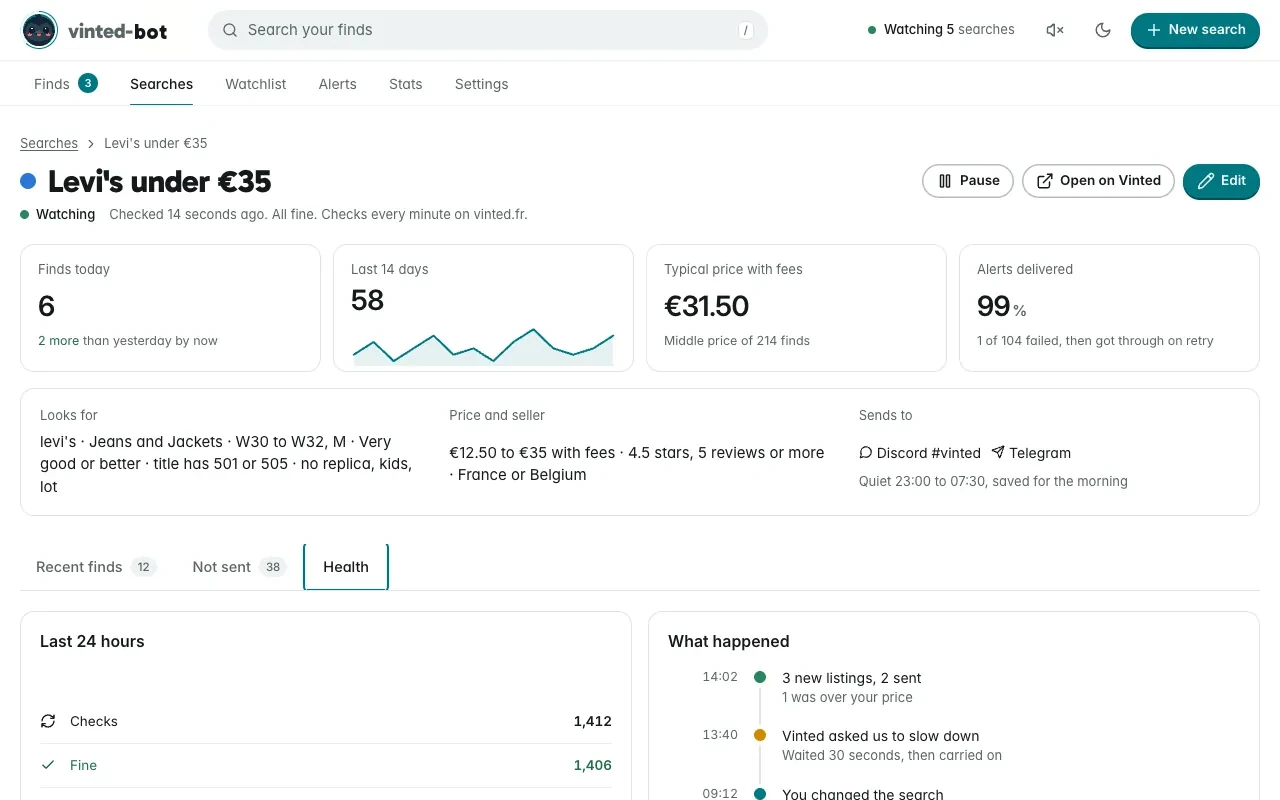
Task: Click the 13:40 amber timeline marker
Action: 760,735
